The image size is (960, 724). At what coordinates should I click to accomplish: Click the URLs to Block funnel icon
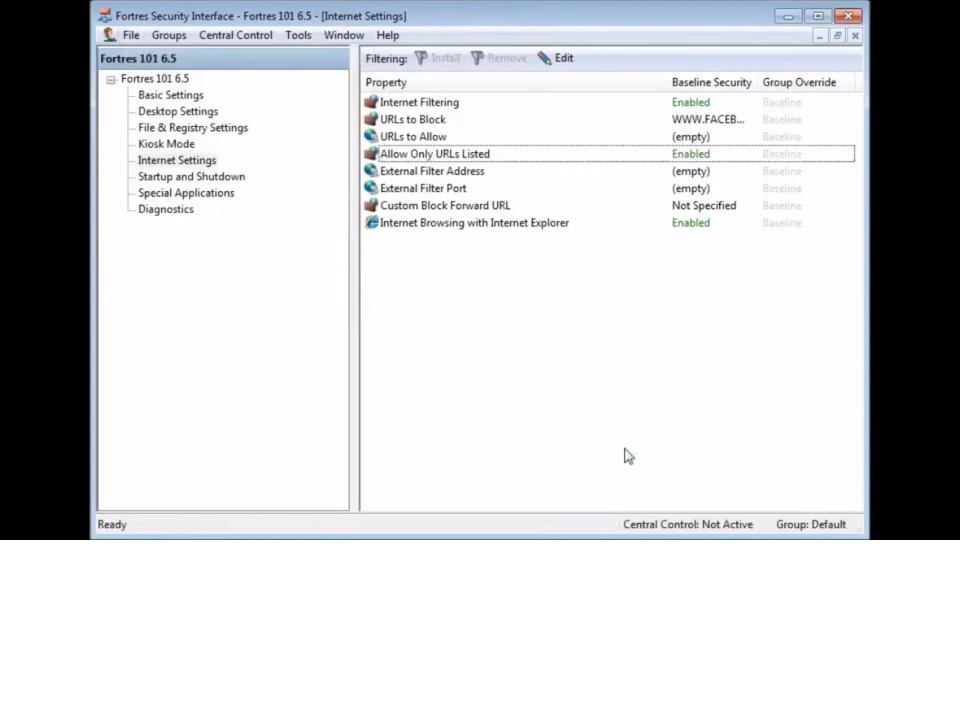tap(372, 119)
